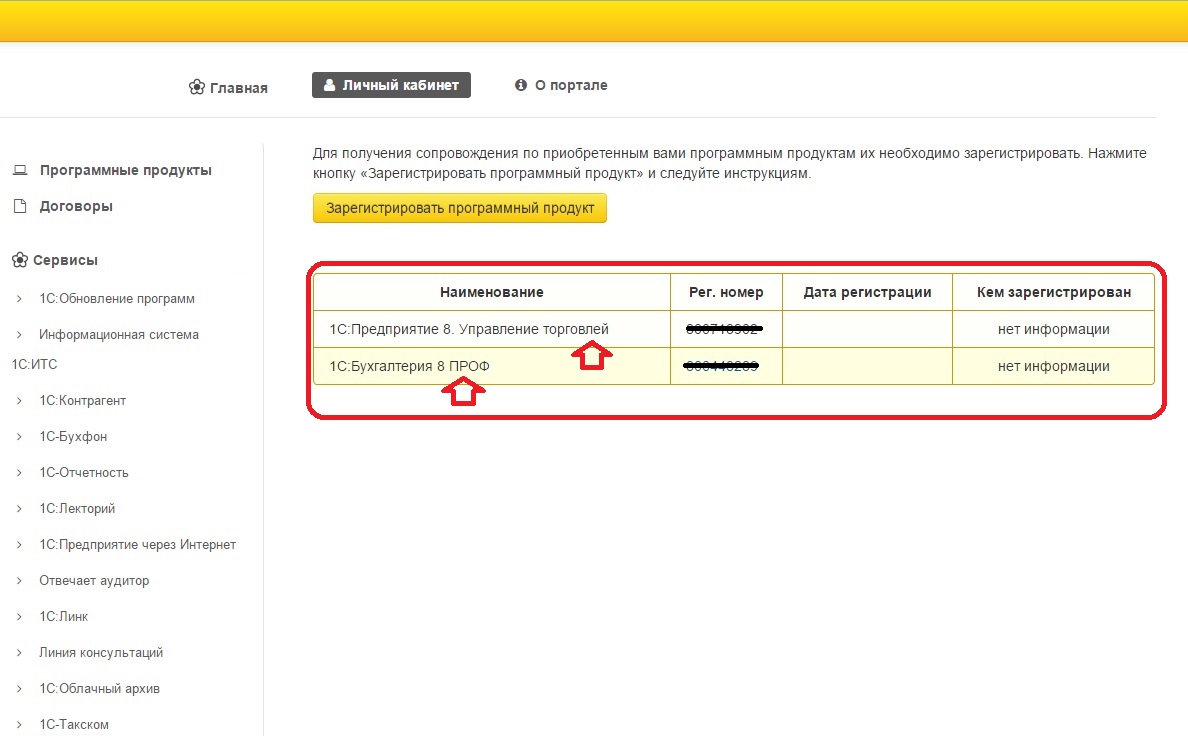Open the О портале tab
The image size is (1188, 736).
coord(570,86)
